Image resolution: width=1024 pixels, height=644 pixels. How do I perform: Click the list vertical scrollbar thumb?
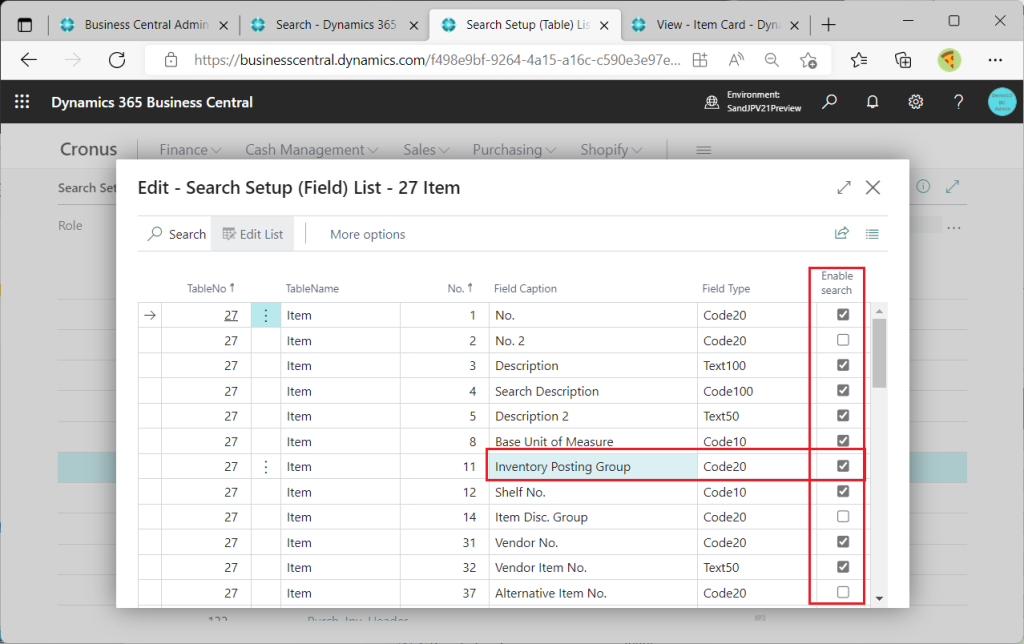pyautogui.click(x=879, y=353)
